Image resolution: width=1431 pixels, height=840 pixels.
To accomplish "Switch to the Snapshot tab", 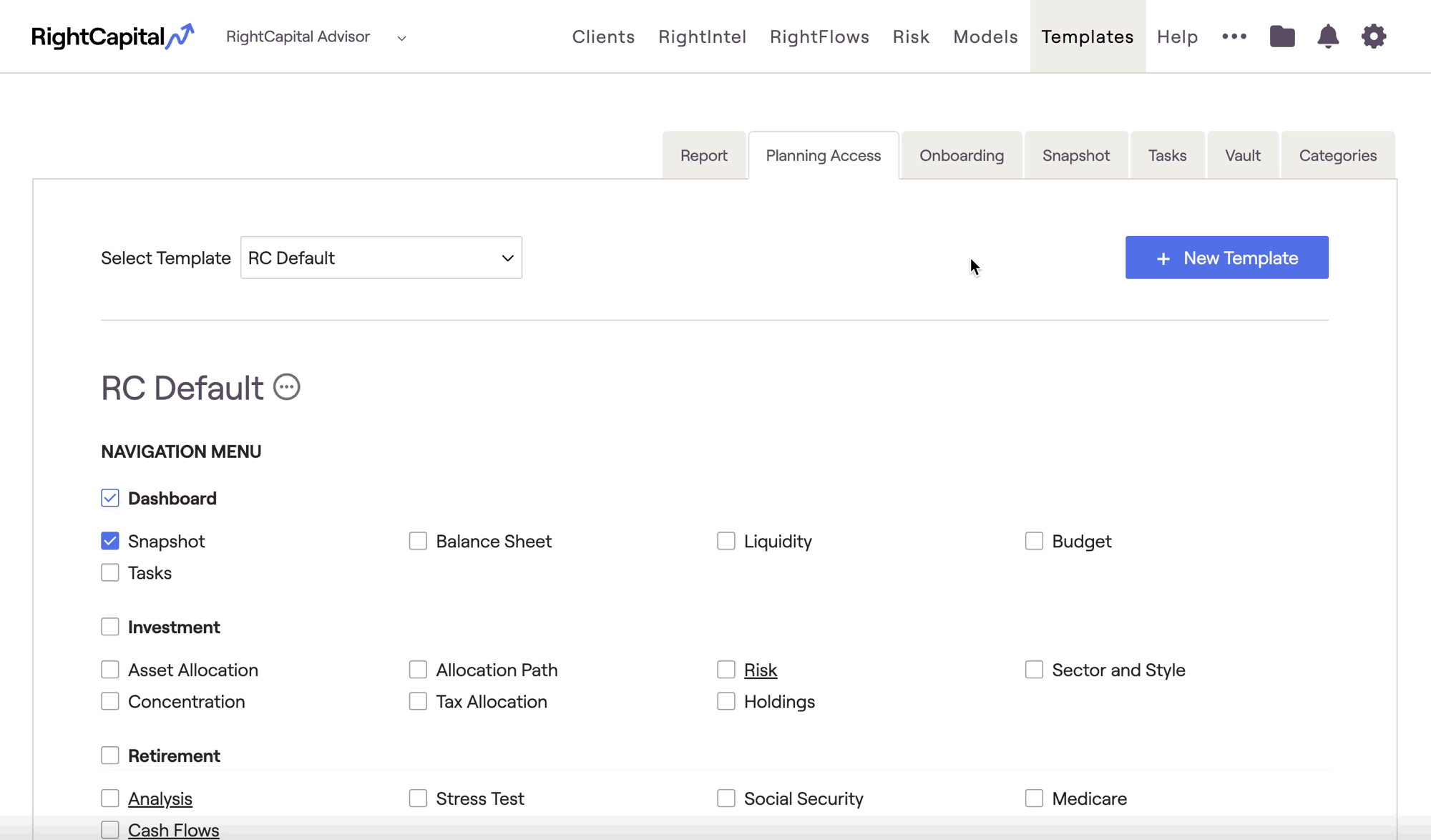I will [x=1076, y=155].
